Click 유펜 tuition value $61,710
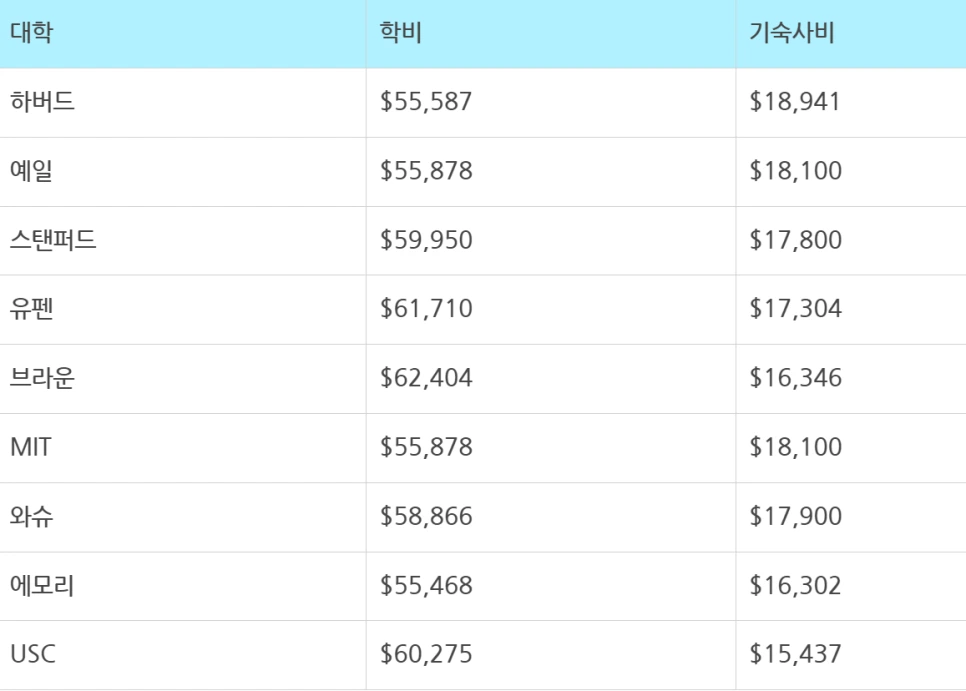 pyautogui.click(x=426, y=309)
